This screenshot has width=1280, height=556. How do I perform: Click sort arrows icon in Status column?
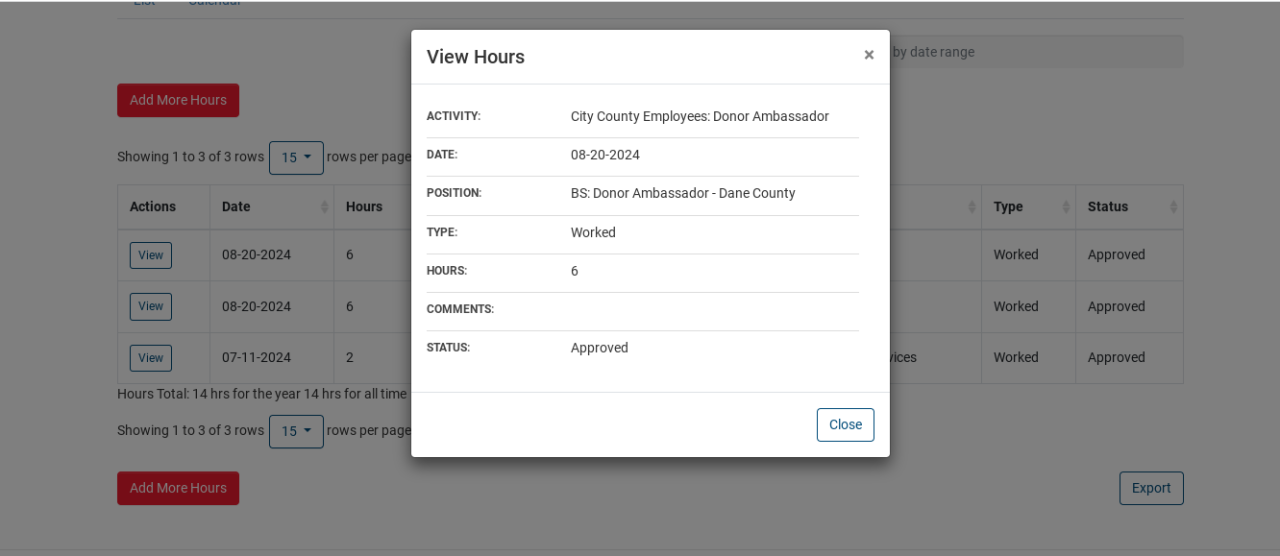click(x=1173, y=207)
